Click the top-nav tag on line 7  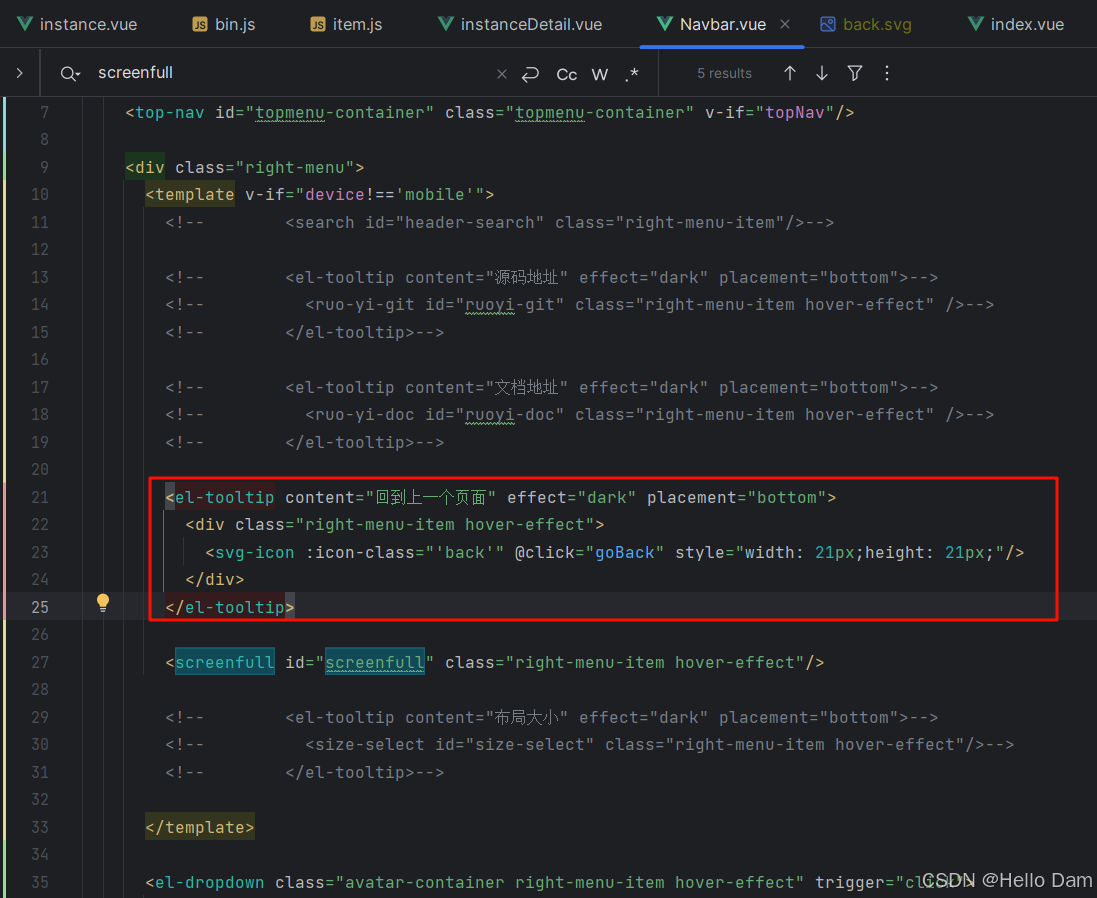[164, 113]
